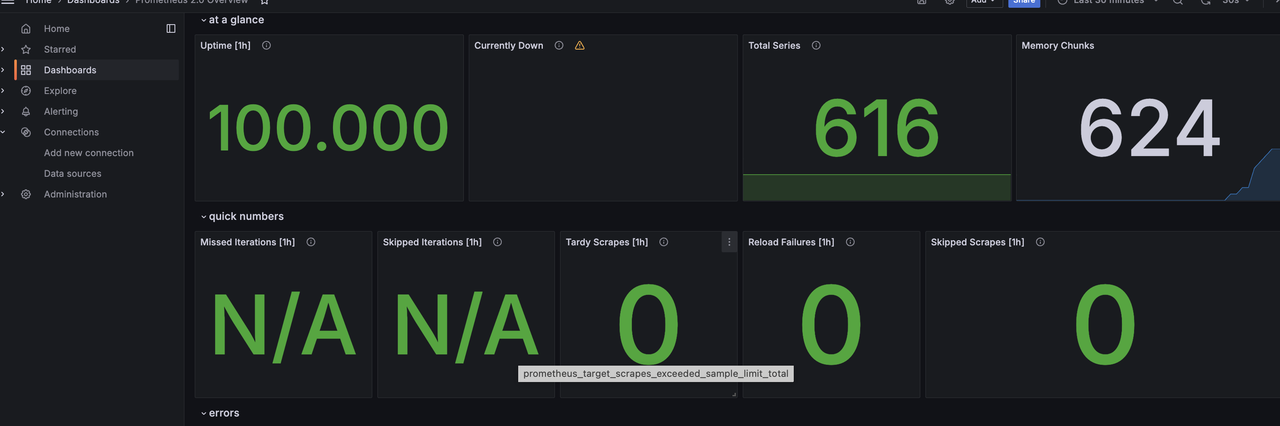Click the 100.000 uptime value

[328, 128]
